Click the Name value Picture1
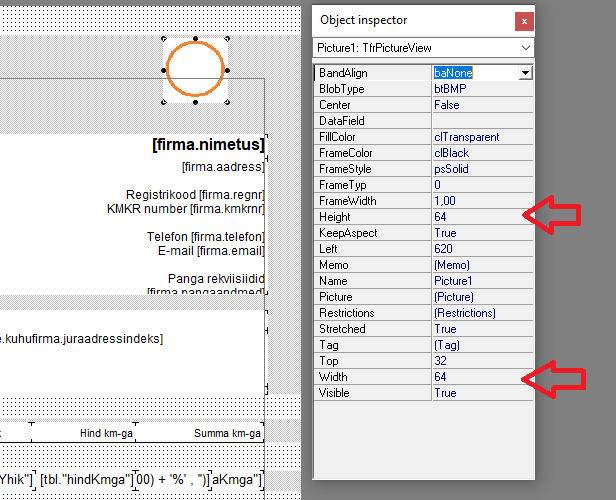 point(482,281)
